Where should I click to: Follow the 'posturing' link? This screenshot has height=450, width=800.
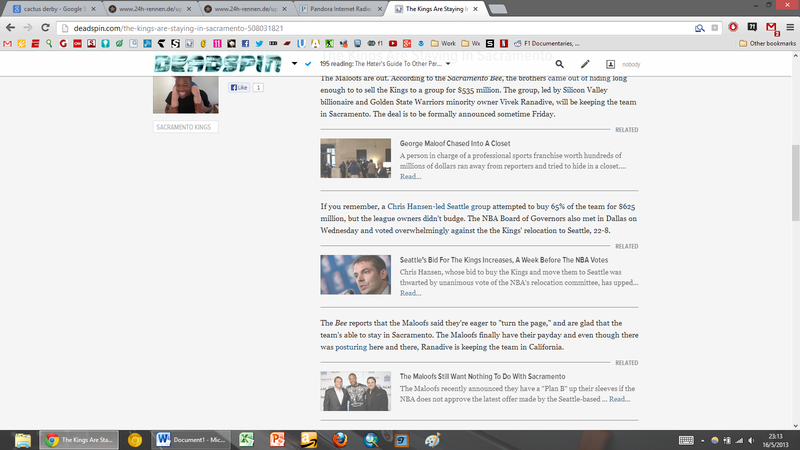coord(351,347)
